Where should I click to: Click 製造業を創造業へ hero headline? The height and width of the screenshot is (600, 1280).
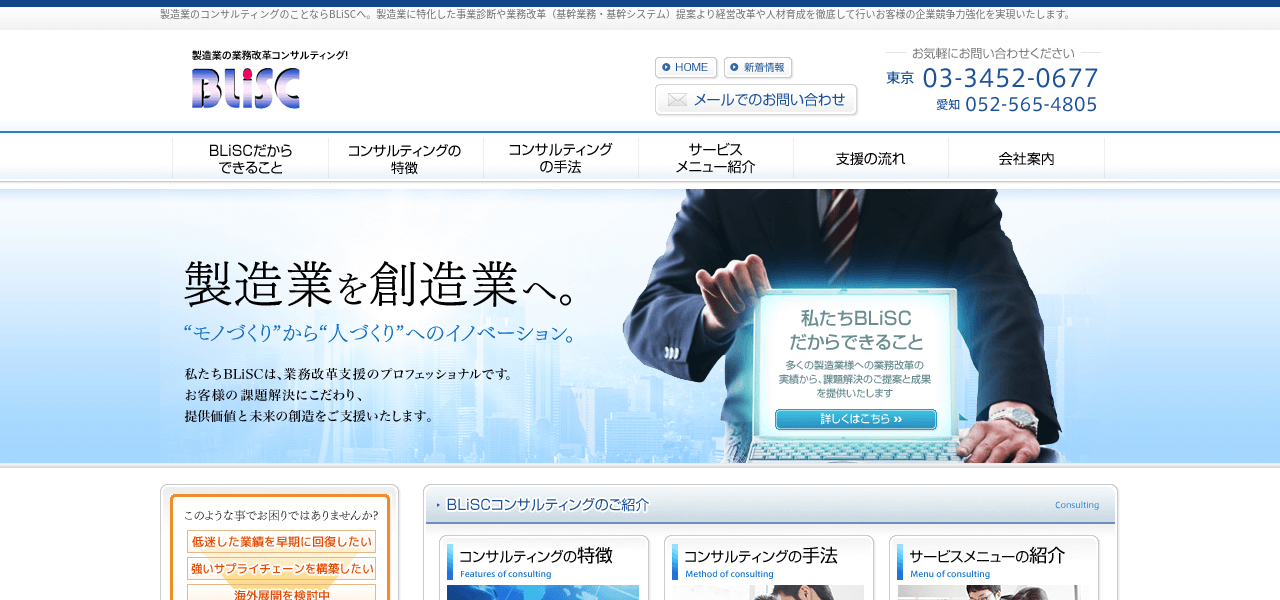(381, 284)
